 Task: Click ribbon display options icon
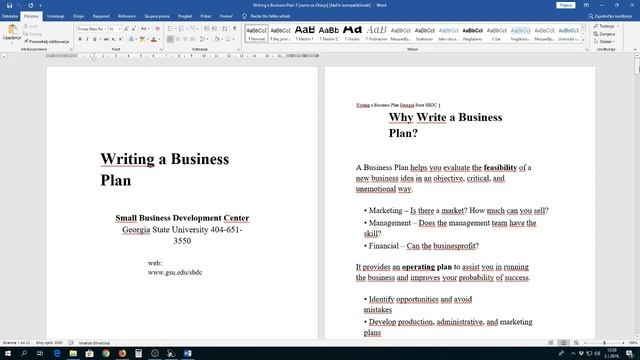586,5
